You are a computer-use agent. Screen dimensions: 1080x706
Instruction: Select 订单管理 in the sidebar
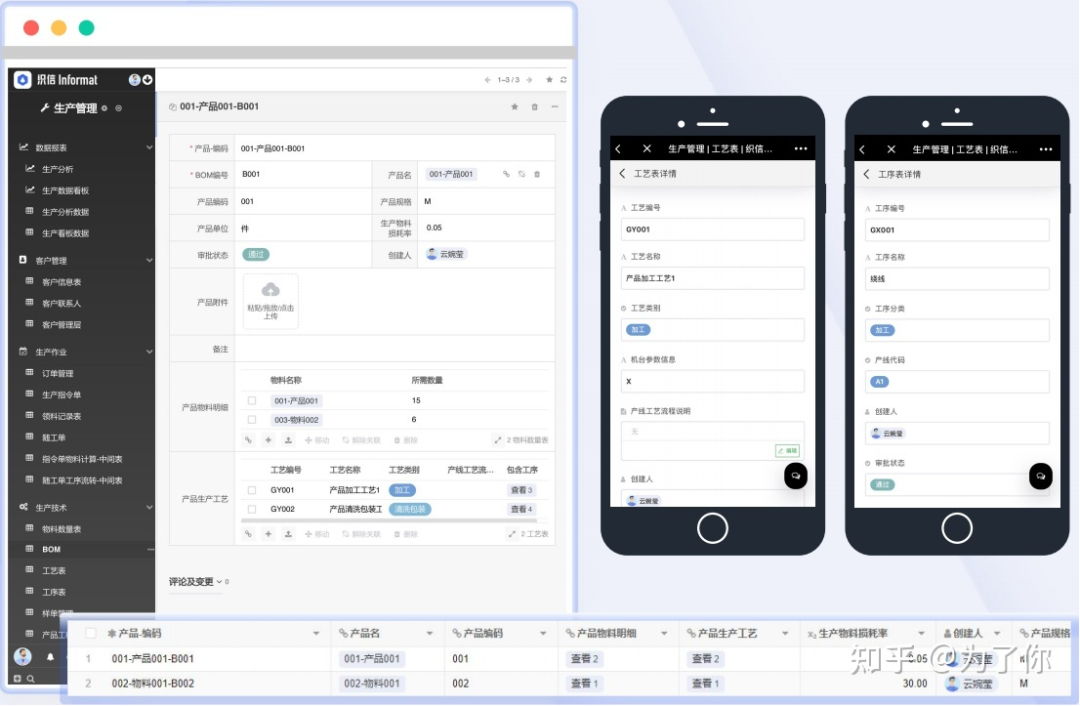[x=58, y=374]
